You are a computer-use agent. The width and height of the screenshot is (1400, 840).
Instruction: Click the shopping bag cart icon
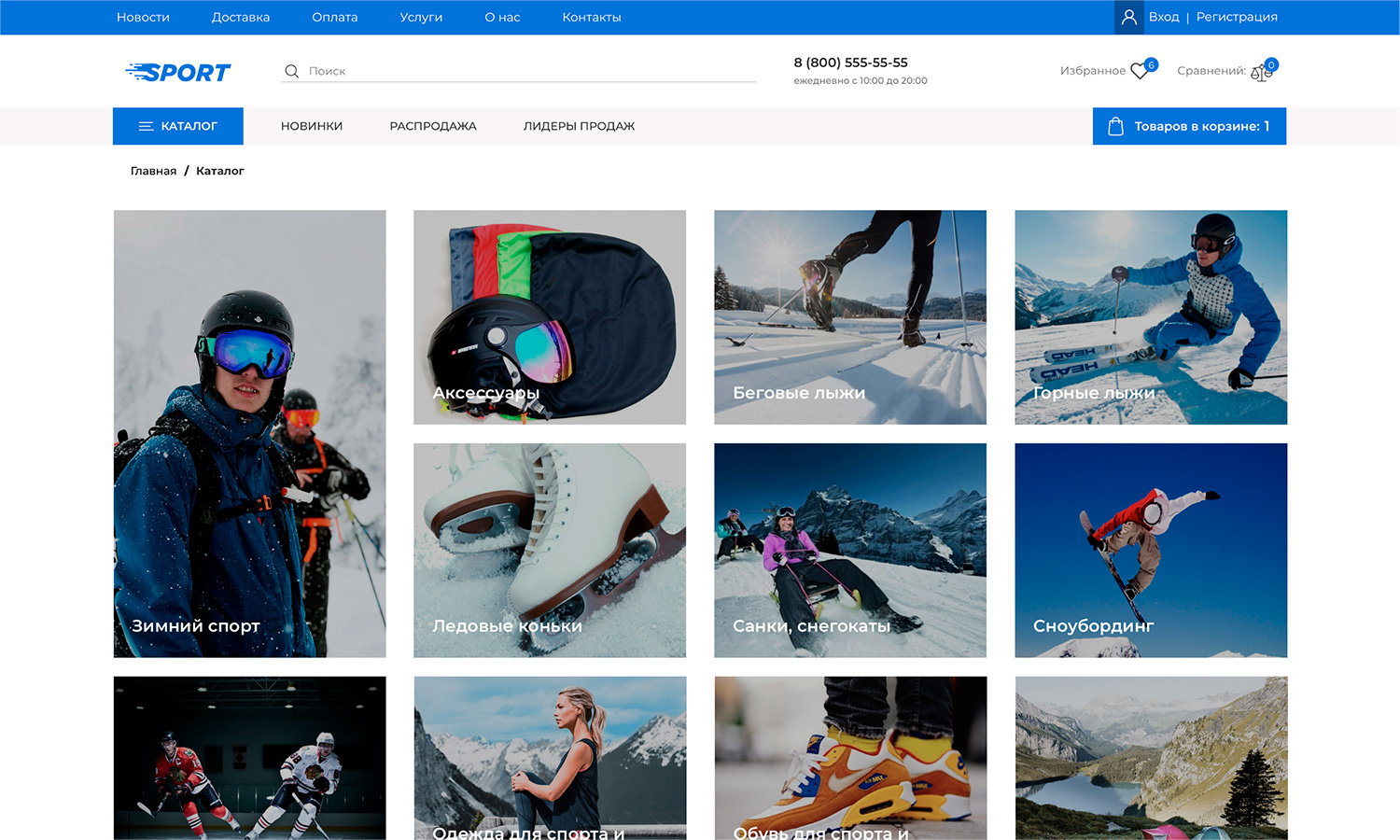click(x=1115, y=126)
